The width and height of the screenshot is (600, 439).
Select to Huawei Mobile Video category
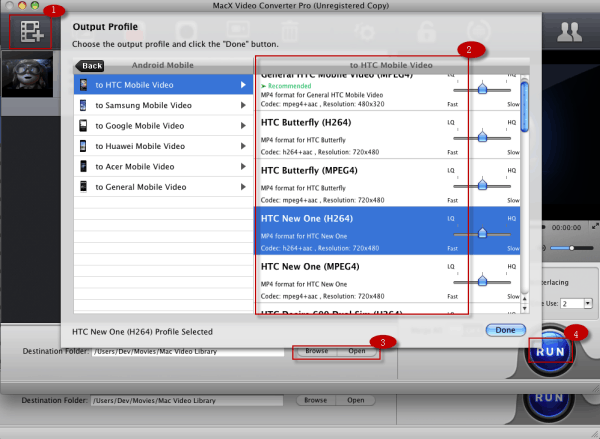coord(163,146)
